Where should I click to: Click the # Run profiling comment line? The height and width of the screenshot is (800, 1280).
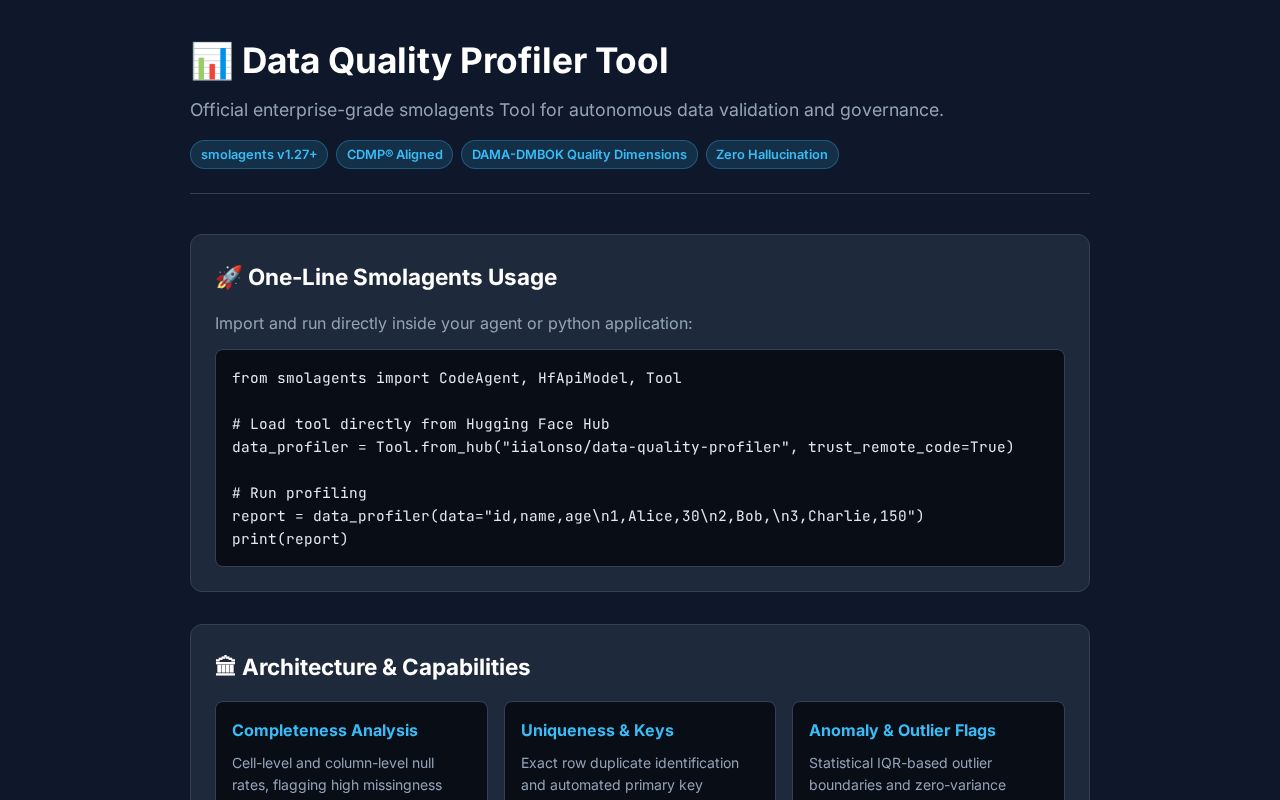[x=299, y=493]
